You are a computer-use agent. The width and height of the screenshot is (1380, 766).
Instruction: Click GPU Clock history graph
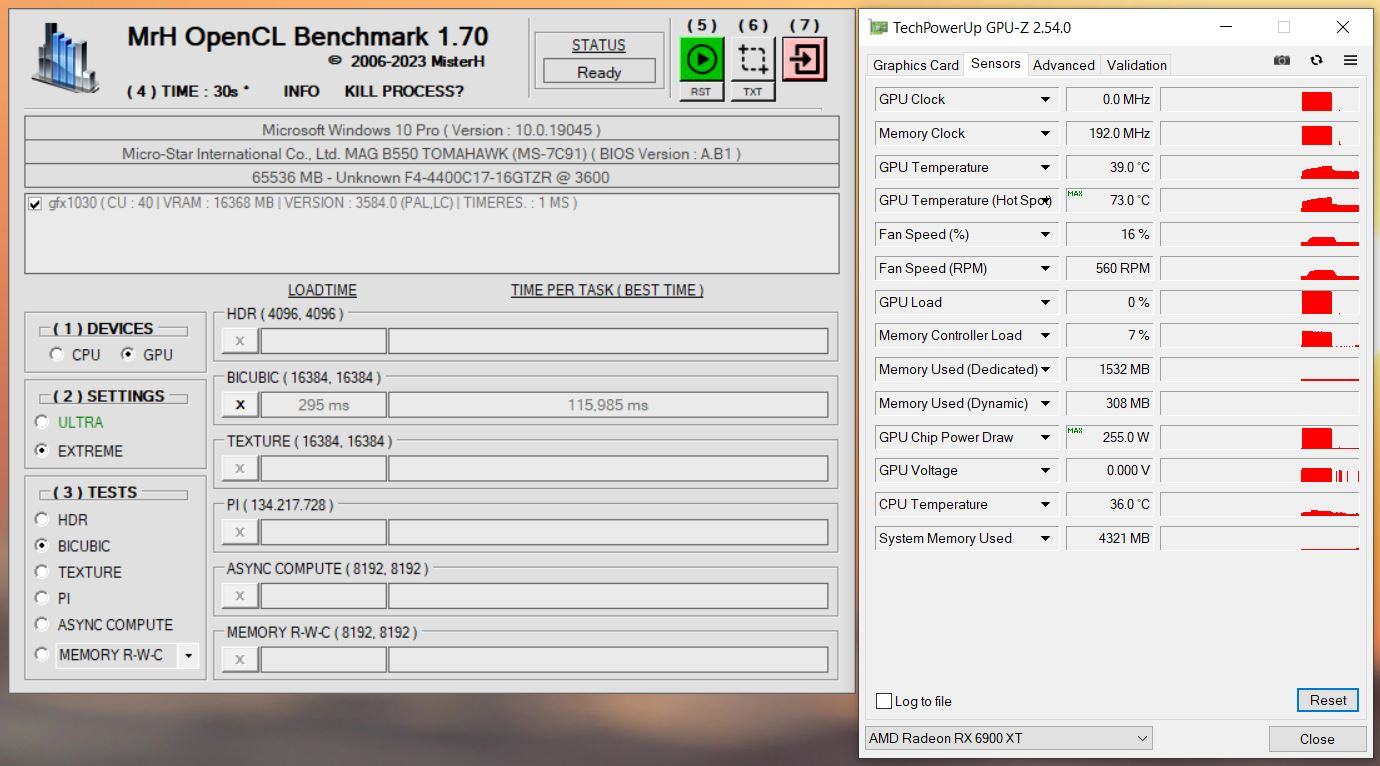click(1259, 99)
